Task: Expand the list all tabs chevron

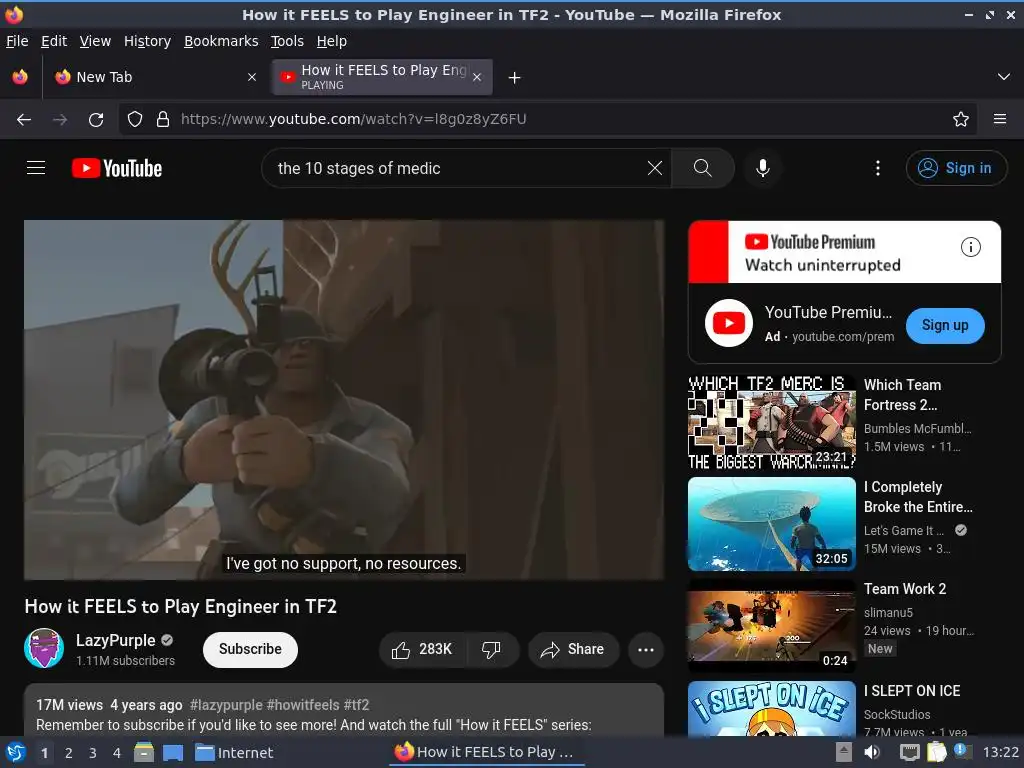Action: coord(1004,77)
